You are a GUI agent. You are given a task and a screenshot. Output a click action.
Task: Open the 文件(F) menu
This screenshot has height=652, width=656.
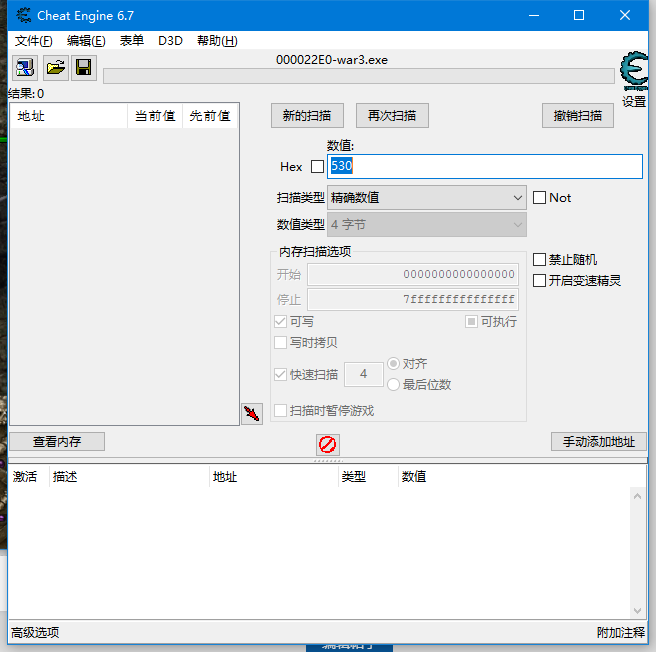tap(34, 41)
